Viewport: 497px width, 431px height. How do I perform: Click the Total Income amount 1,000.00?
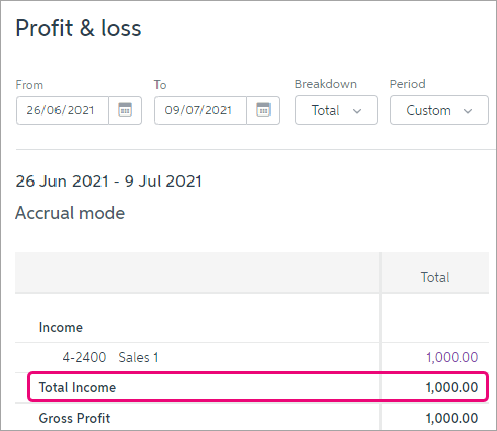click(452, 387)
